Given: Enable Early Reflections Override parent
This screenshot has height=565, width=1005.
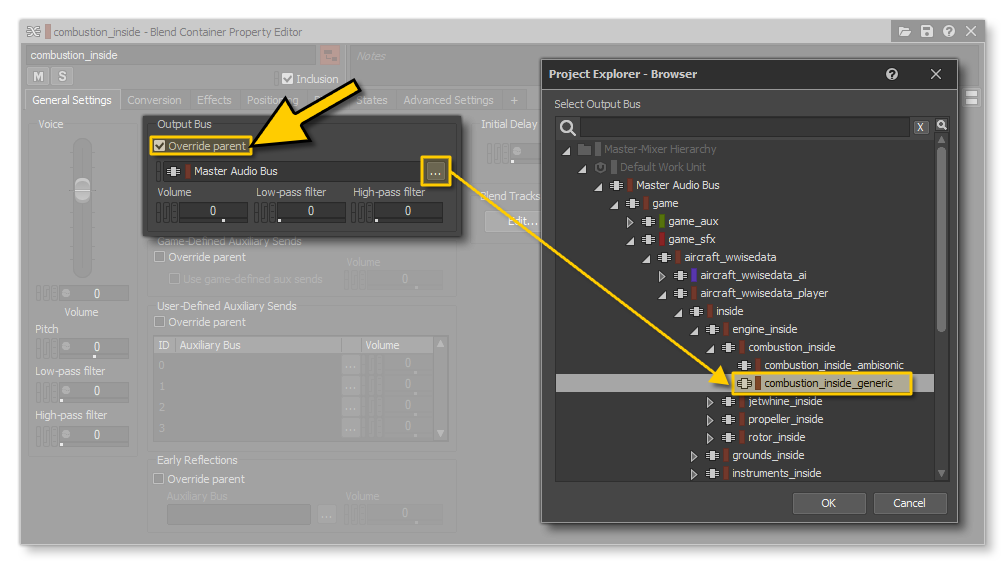Looking at the screenshot, I should click(160, 479).
